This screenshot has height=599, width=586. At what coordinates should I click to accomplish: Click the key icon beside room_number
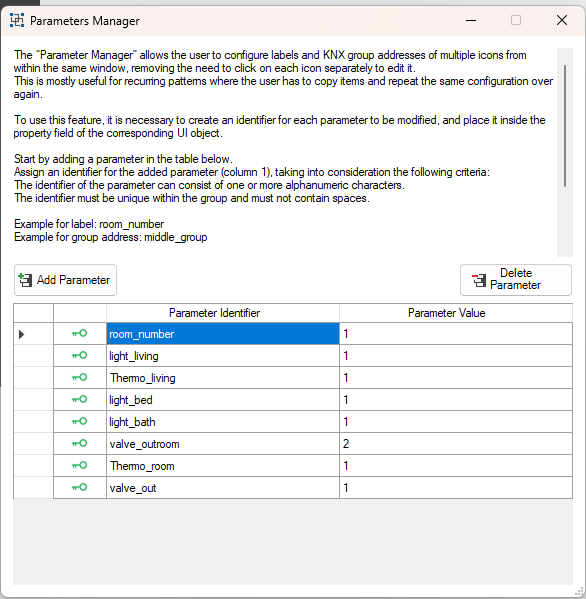click(x=79, y=333)
